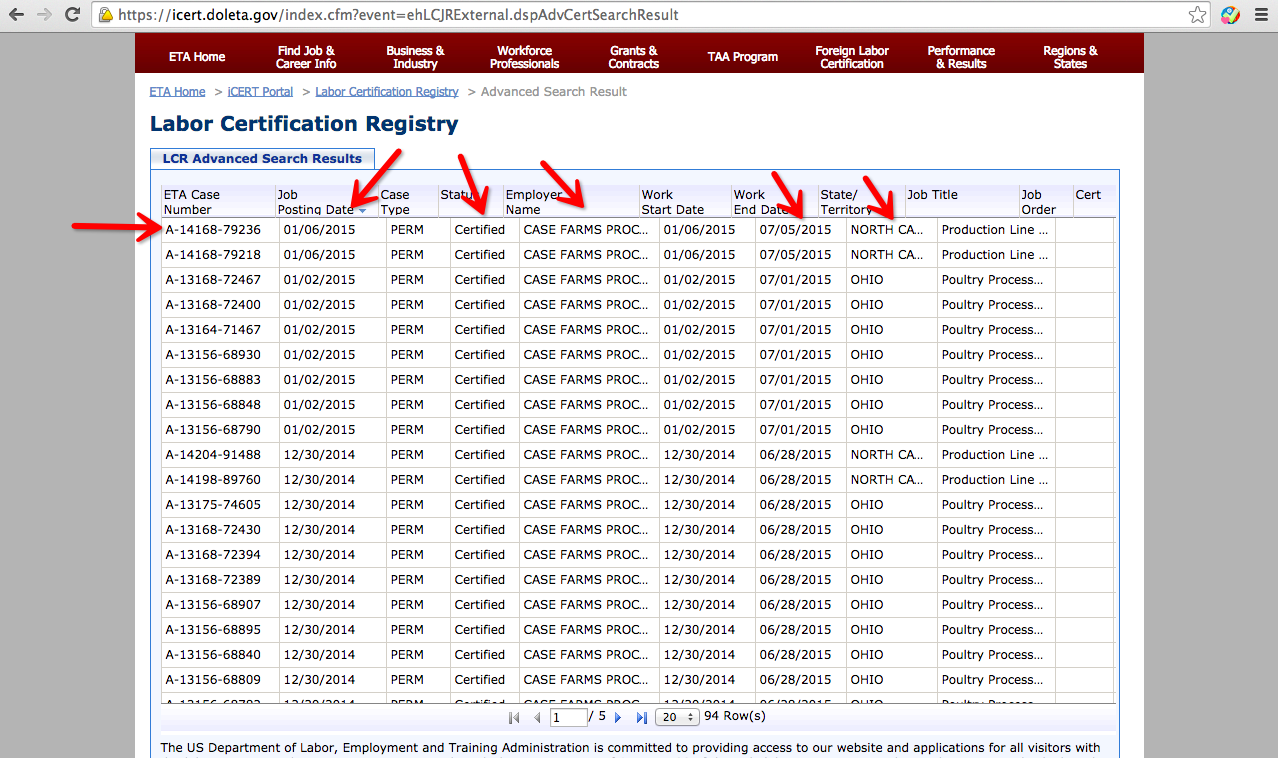
Task: Select case number A-13168-72394
Action: pos(213,555)
